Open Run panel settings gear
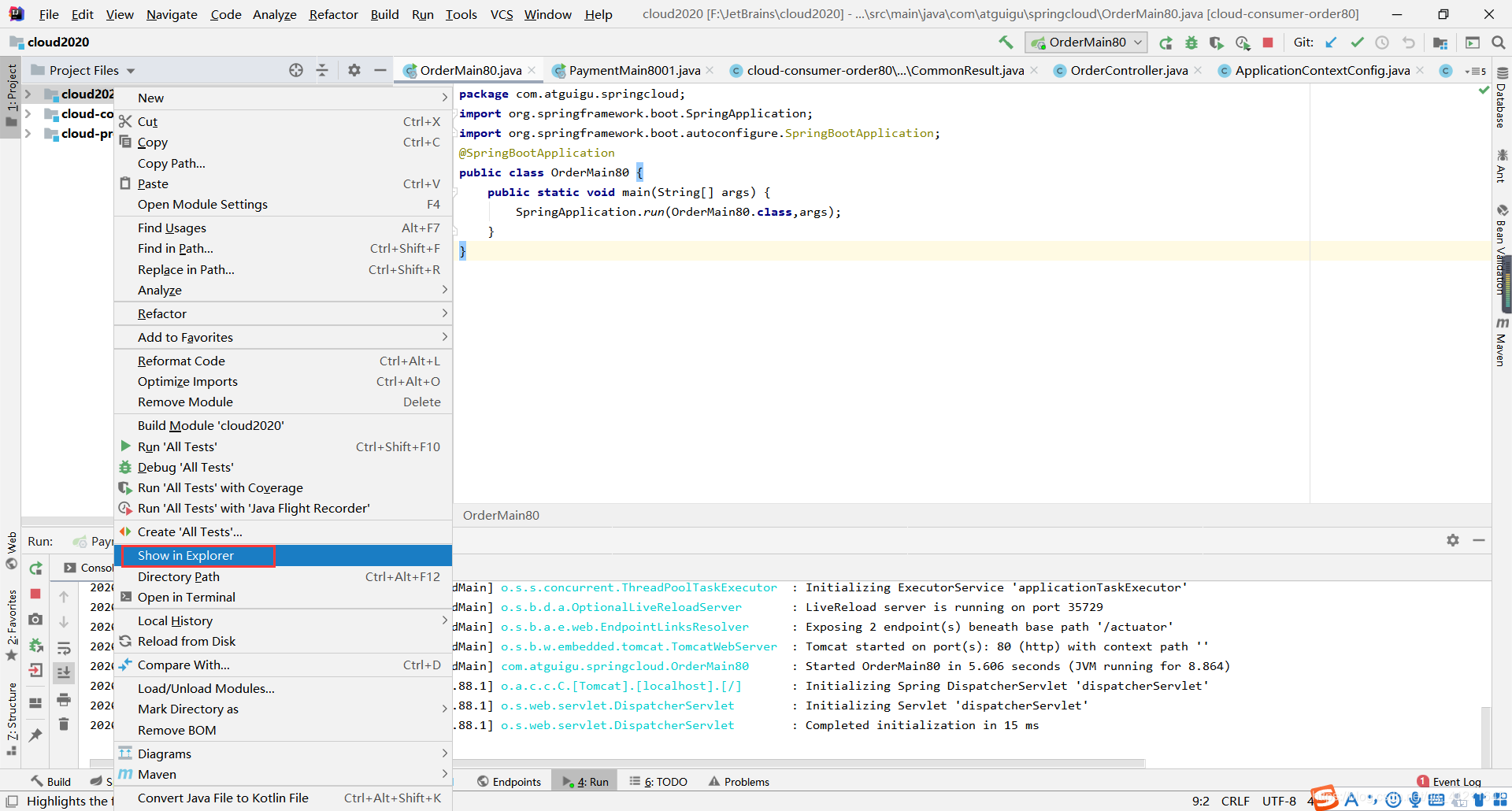This screenshot has width=1512, height=811. [1453, 540]
